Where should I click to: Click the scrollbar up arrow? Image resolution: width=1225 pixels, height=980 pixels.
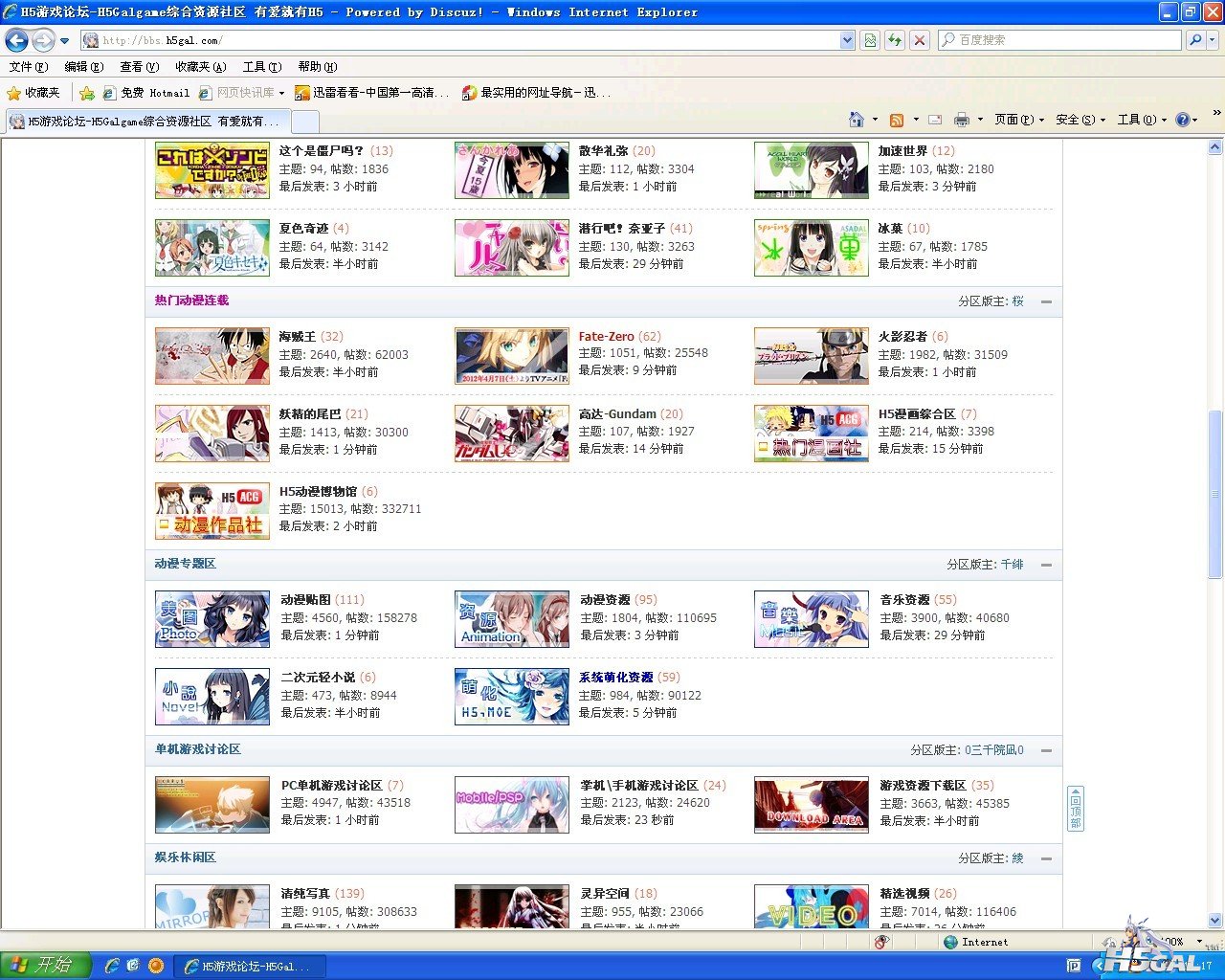(x=1215, y=147)
